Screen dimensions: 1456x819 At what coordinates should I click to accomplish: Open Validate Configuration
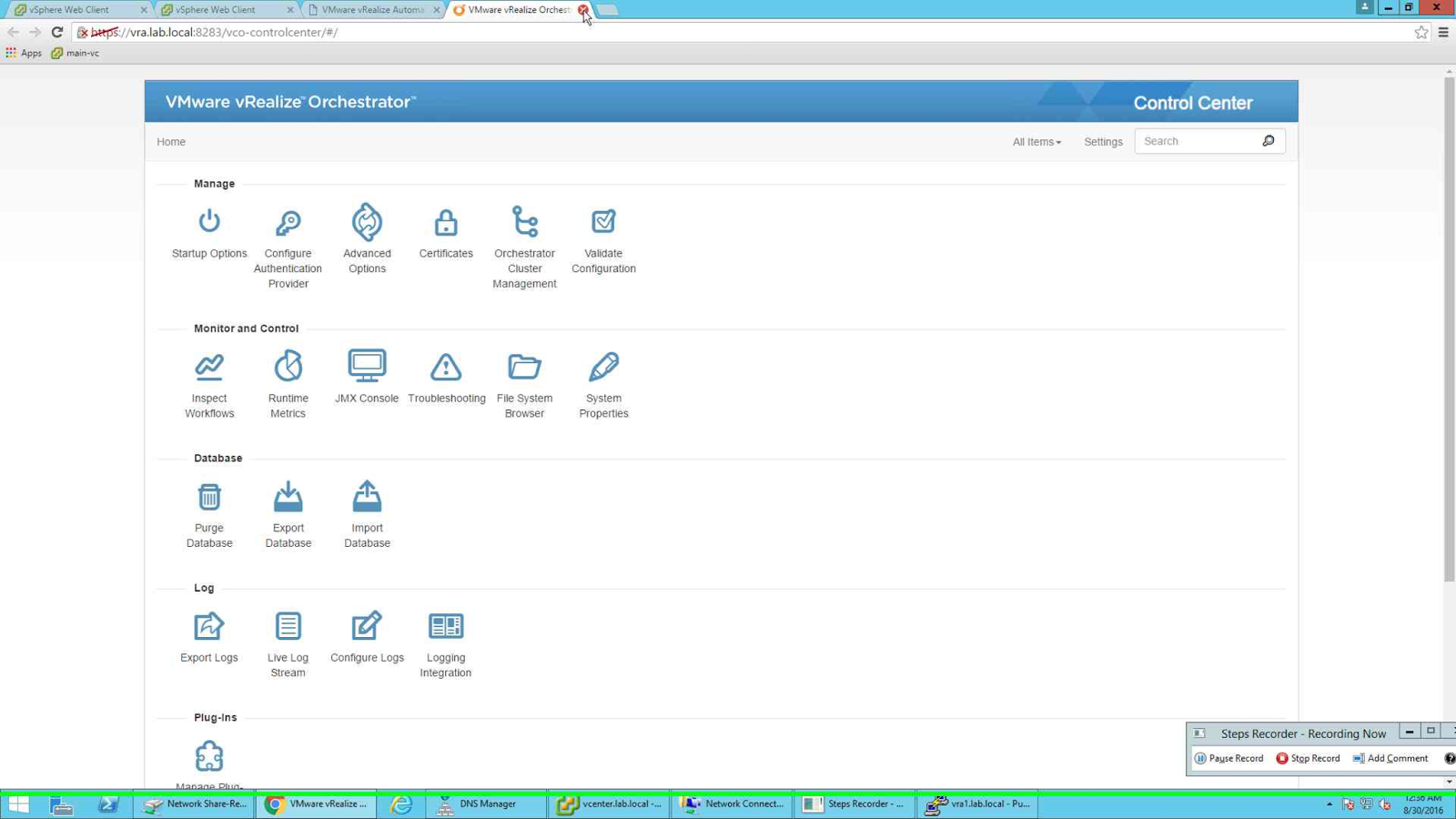pos(603,241)
